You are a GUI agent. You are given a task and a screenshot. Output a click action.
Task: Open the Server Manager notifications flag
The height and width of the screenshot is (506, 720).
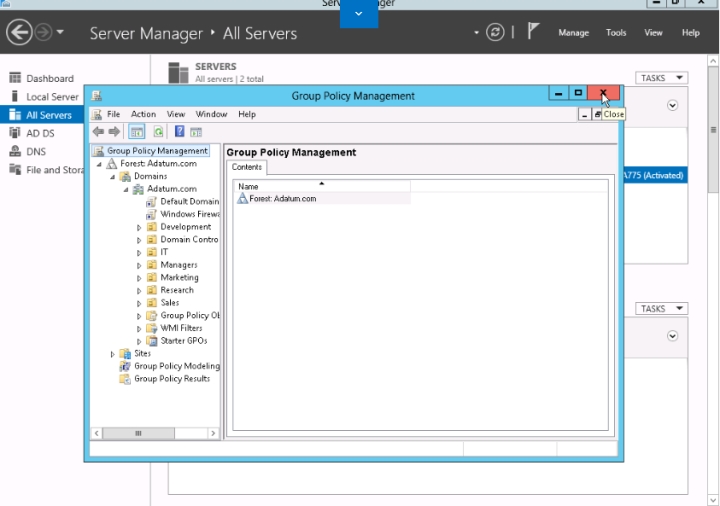534,32
